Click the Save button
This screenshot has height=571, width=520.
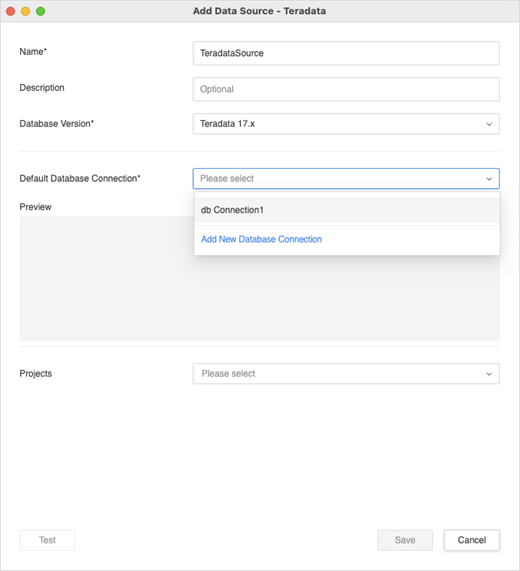click(x=405, y=540)
